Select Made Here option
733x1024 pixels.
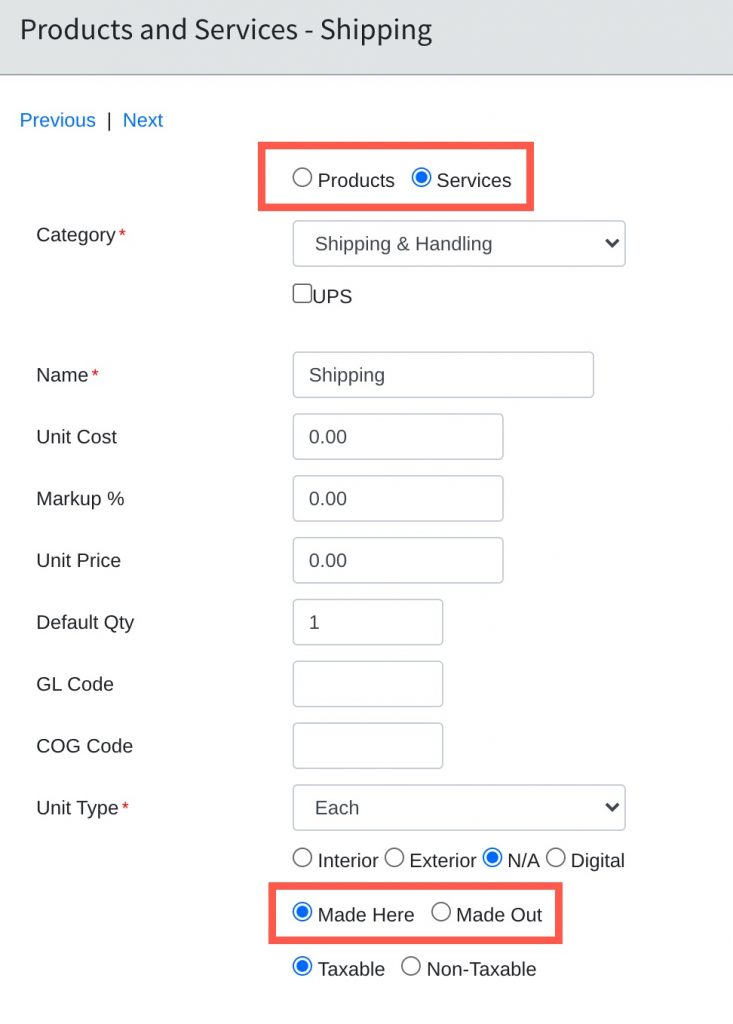[x=302, y=911]
